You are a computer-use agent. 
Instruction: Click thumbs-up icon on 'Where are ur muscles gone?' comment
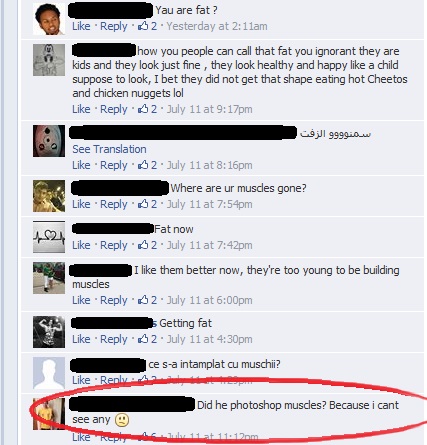pos(143,204)
